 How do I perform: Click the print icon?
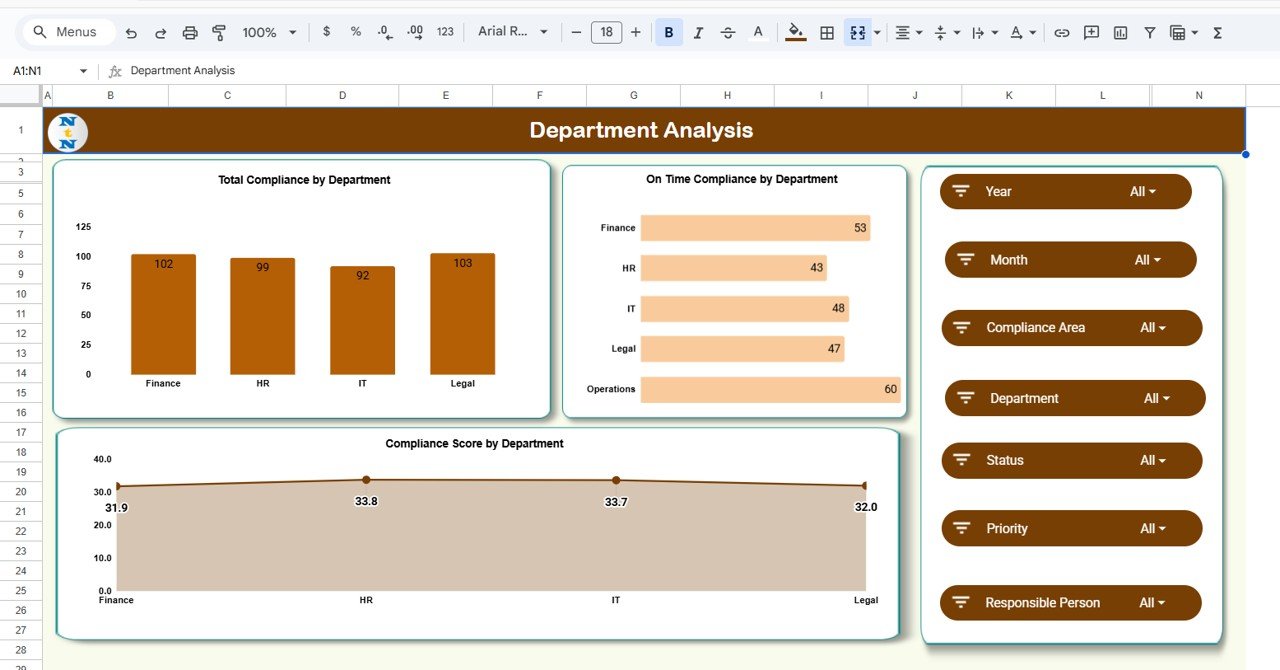coord(190,31)
